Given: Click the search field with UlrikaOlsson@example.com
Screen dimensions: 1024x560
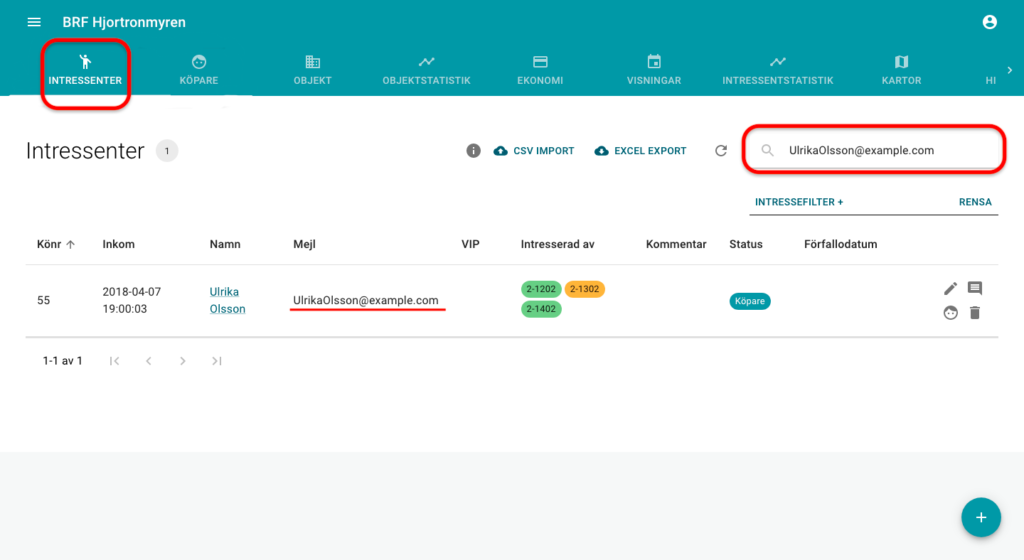Looking at the screenshot, I should coord(880,151).
